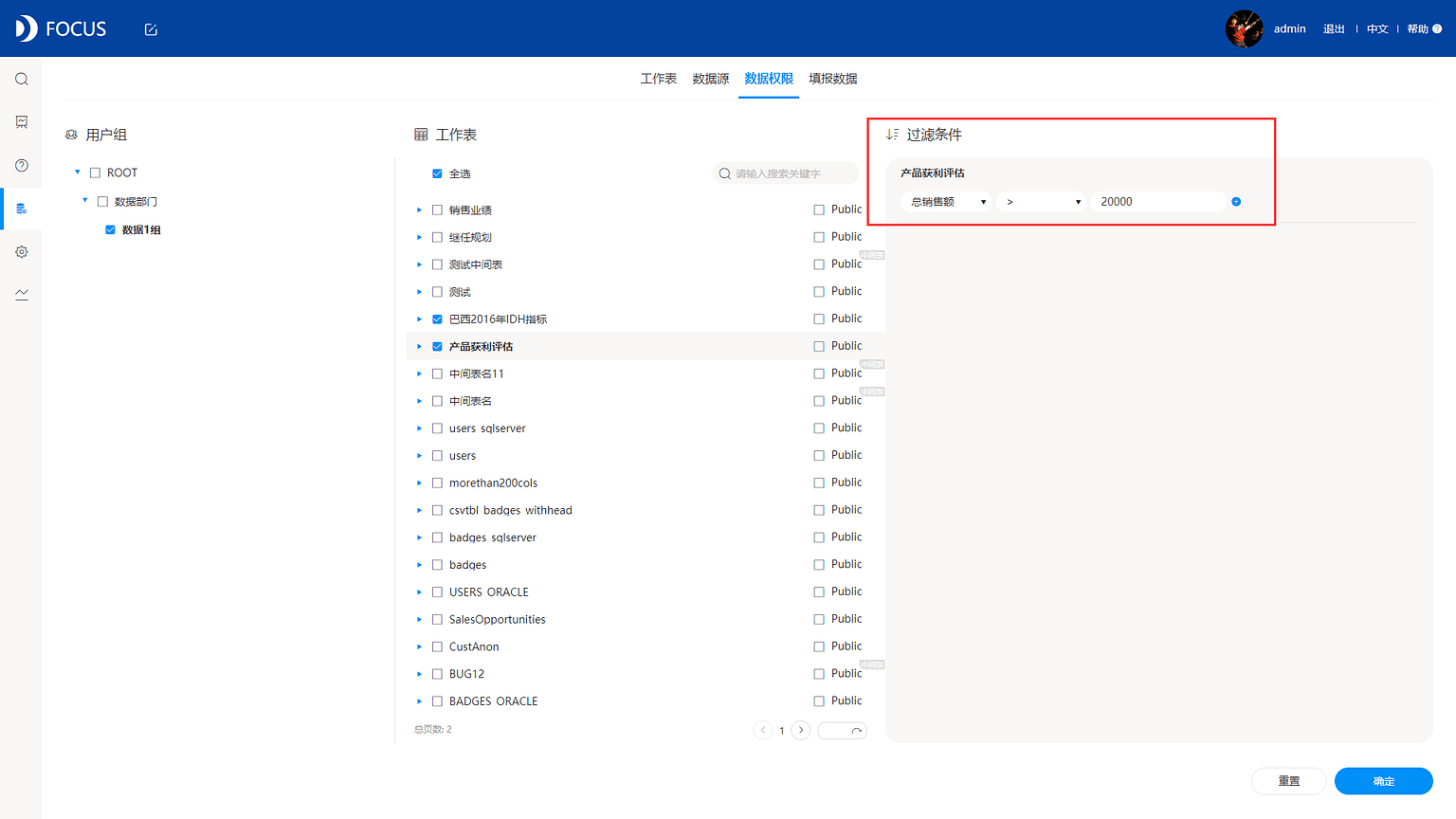This screenshot has width=1456, height=819.
Task: Go to the next page arrow
Action: pyautogui.click(x=801, y=730)
